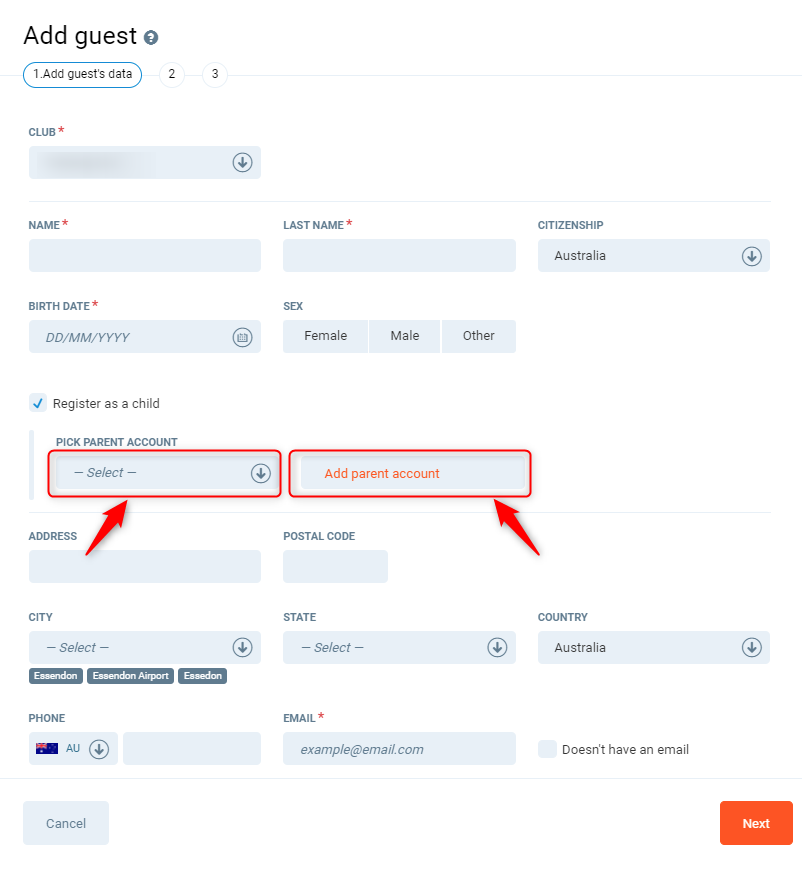Viewport: 802px width, 871px height.
Task: Open the Country dropdown
Action: (653, 647)
